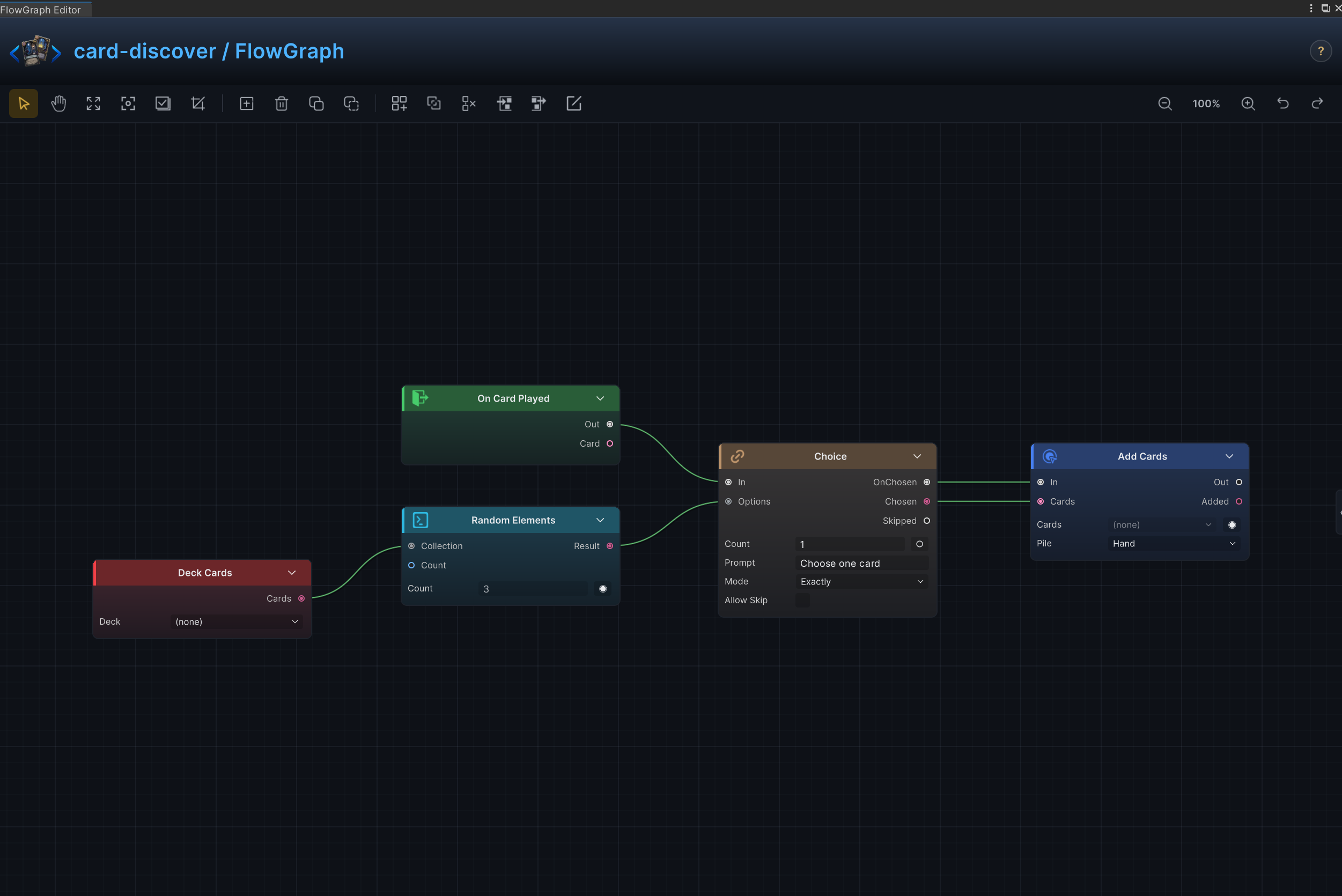The image size is (1342, 896).
Task: Select the FlowGraph Editor window tab
Action: click(x=41, y=10)
